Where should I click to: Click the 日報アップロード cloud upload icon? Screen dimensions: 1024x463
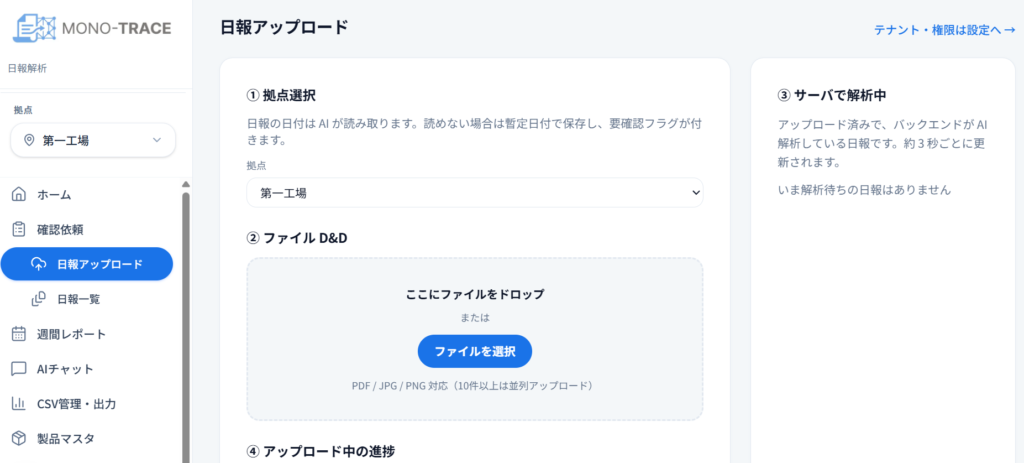point(39,264)
